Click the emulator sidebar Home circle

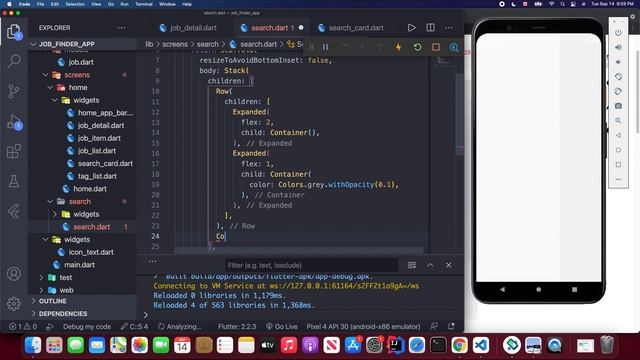[x=618, y=150]
